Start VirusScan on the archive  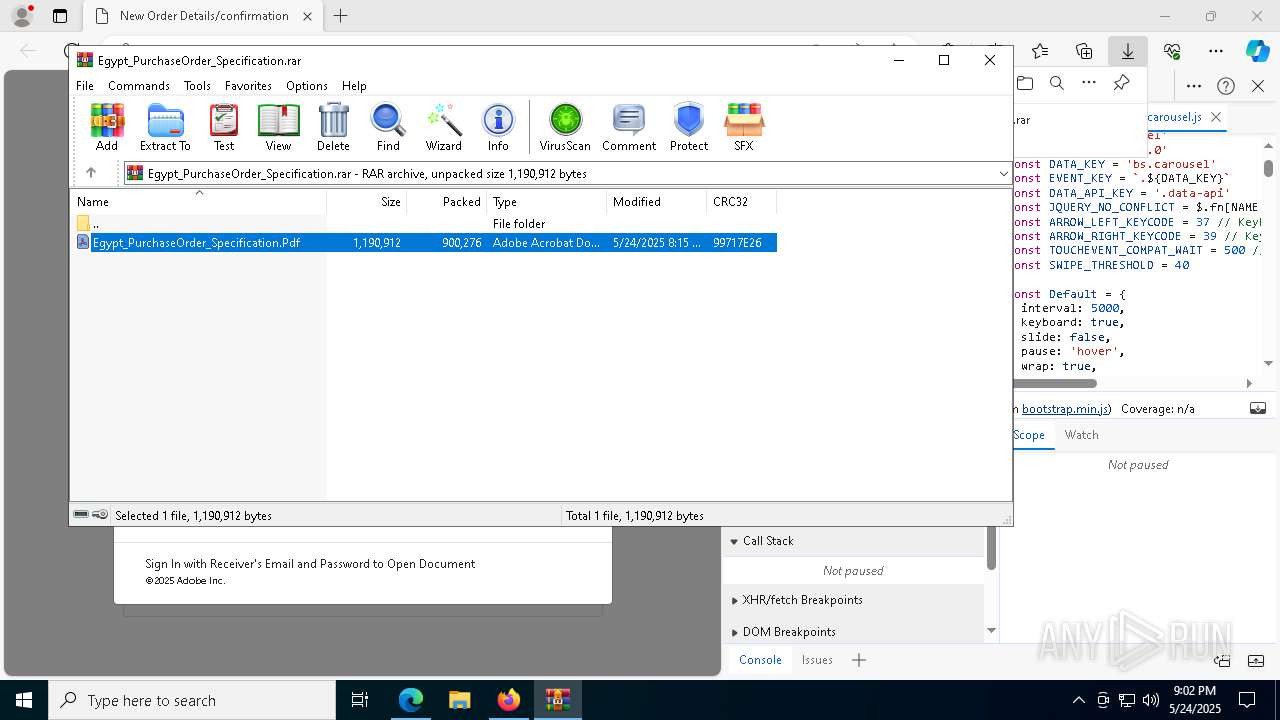565,127
